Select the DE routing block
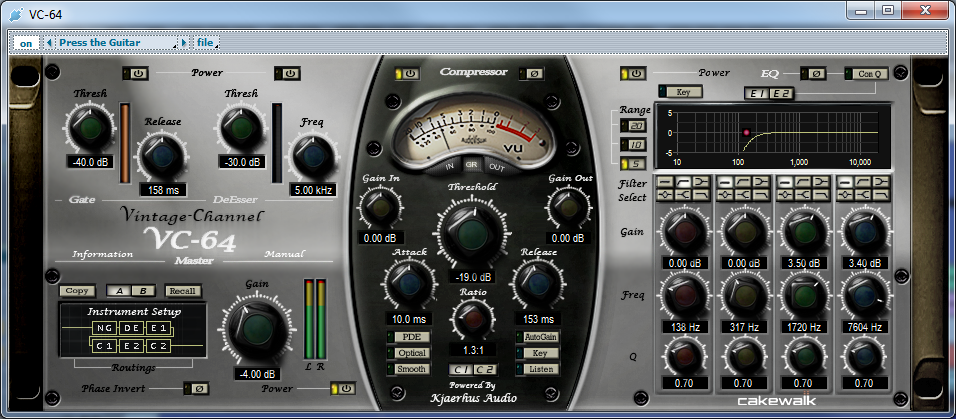Screen dimensions: 956x419 coord(130,329)
